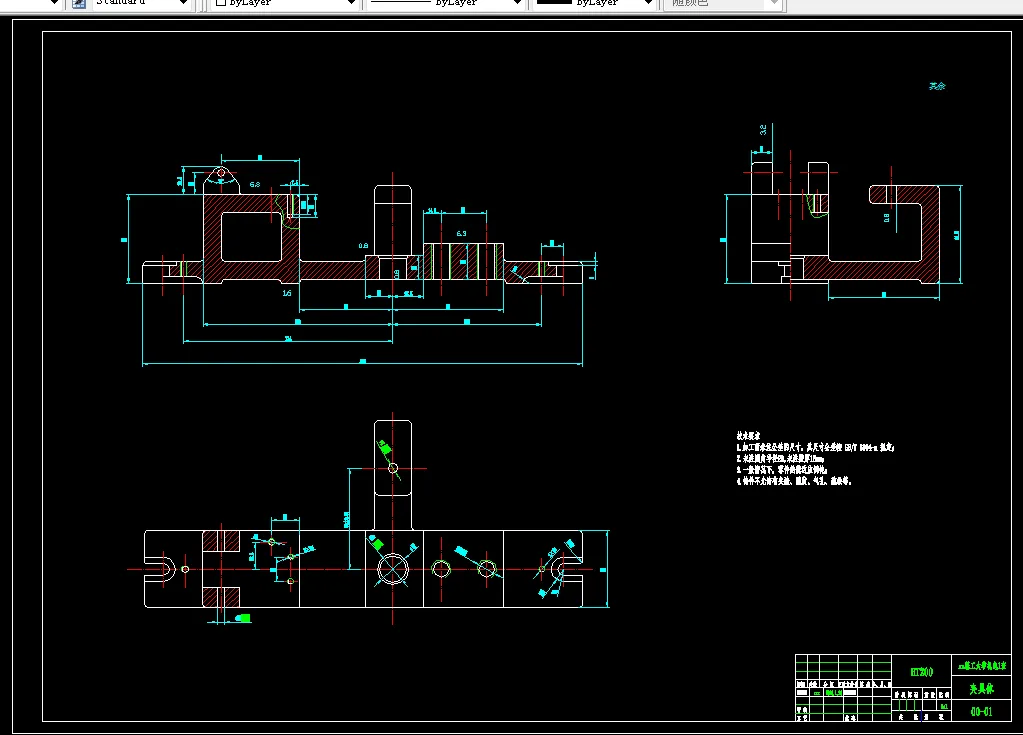Select the 技术要求 heading text in the drawing
The height and width of the screenshot is (735, 1023).
(x=748, y=436)
